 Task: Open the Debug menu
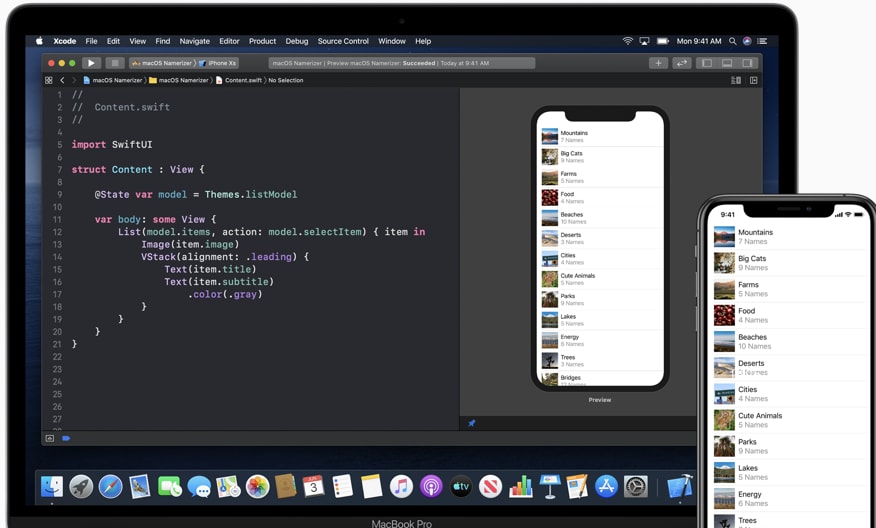coord(297,41)
